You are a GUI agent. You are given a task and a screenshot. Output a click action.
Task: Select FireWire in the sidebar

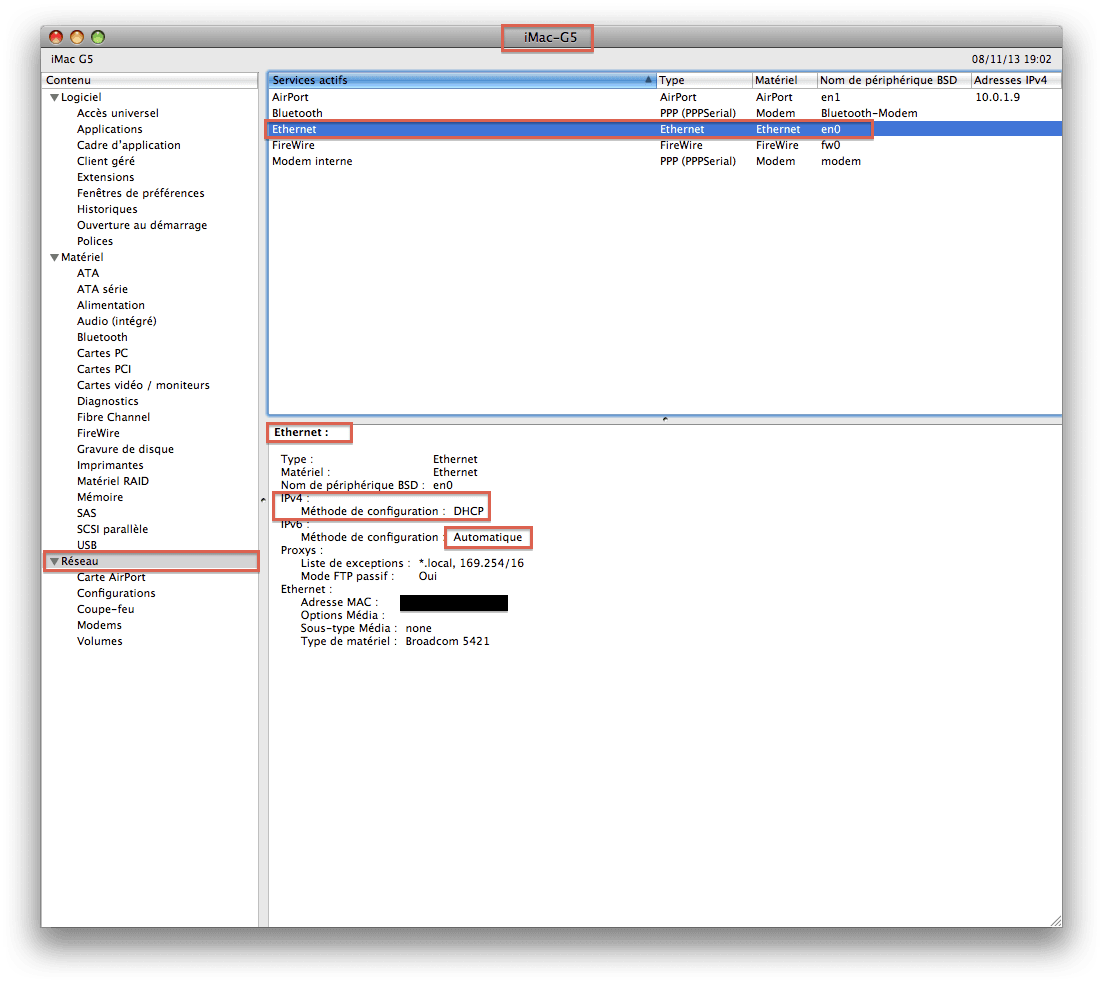click(x=98, y=433)
